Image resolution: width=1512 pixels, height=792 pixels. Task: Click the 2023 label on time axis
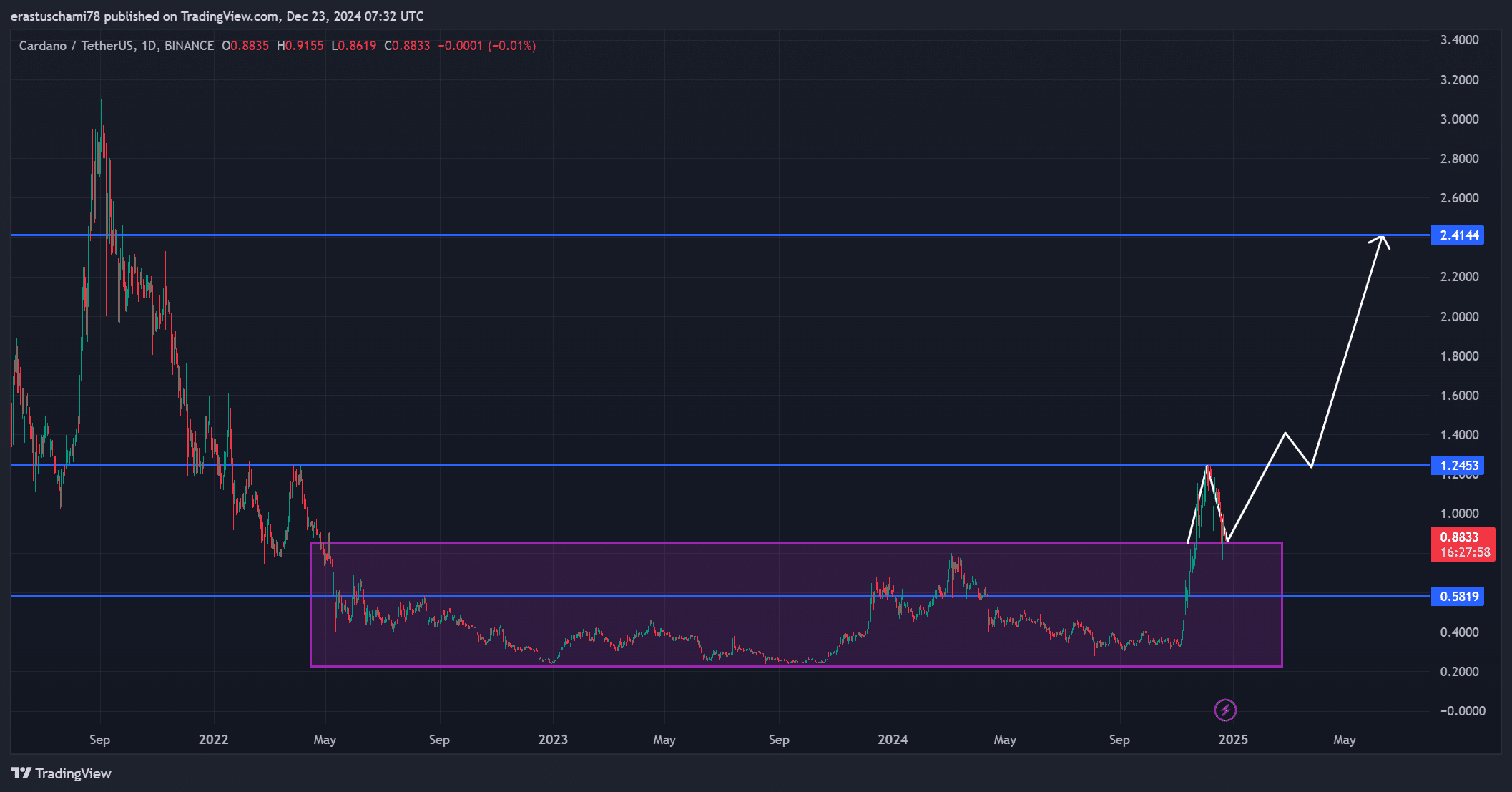point(553,740)
